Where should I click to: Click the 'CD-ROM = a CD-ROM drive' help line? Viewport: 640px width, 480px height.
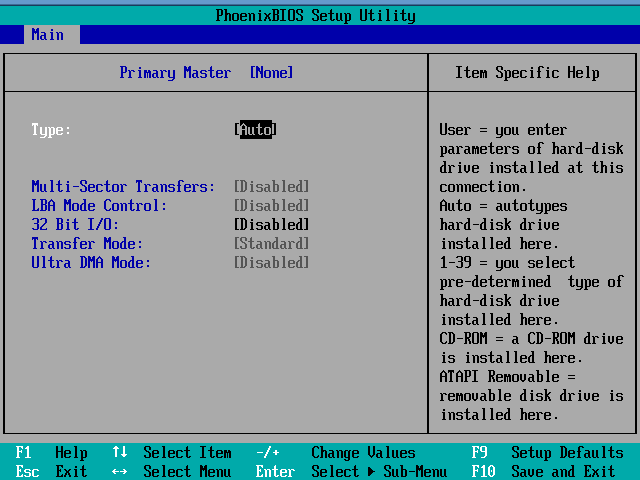[x=531, y=339]
